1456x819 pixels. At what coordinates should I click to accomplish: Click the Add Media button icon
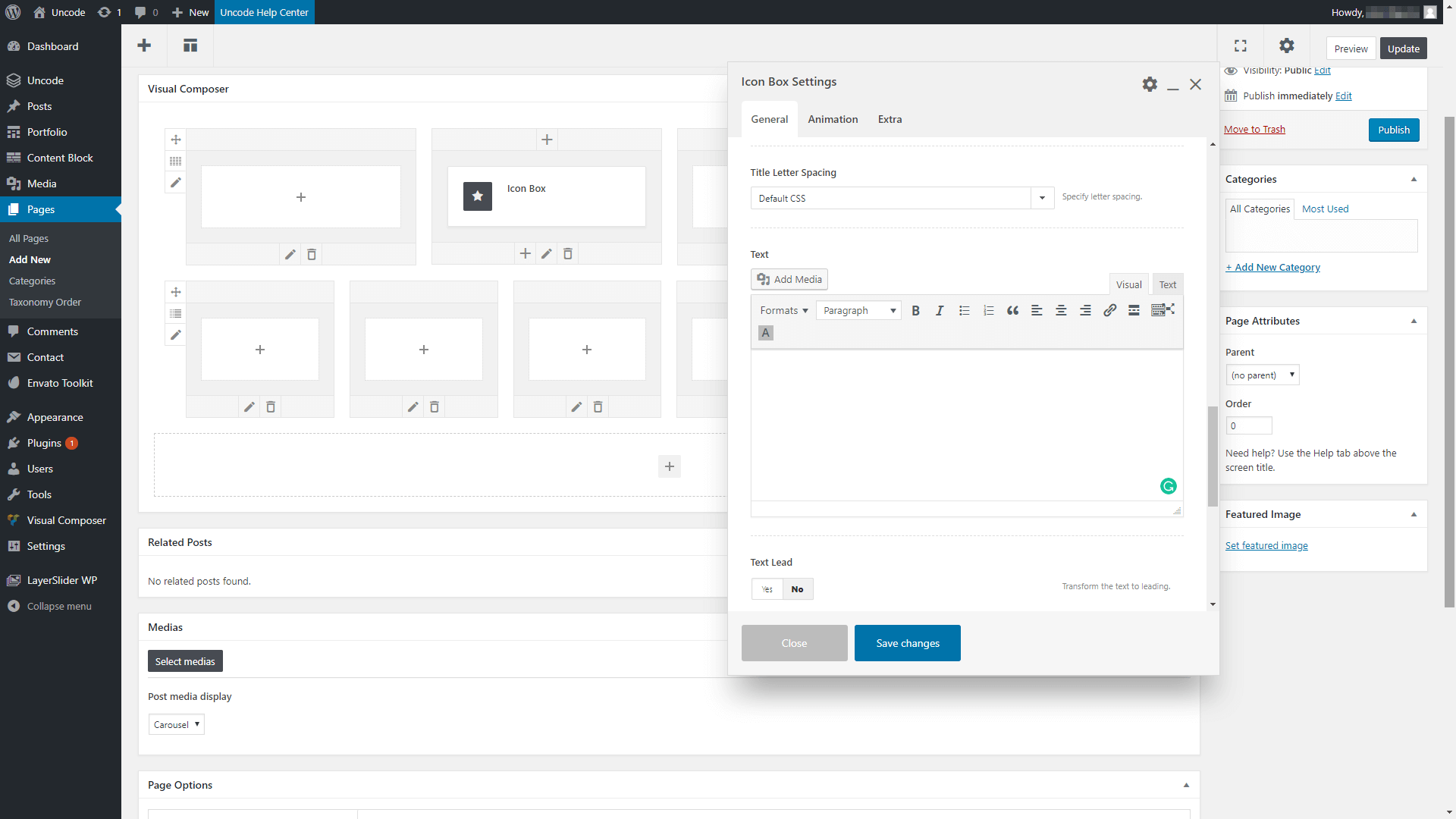click(x=762, y=279)
